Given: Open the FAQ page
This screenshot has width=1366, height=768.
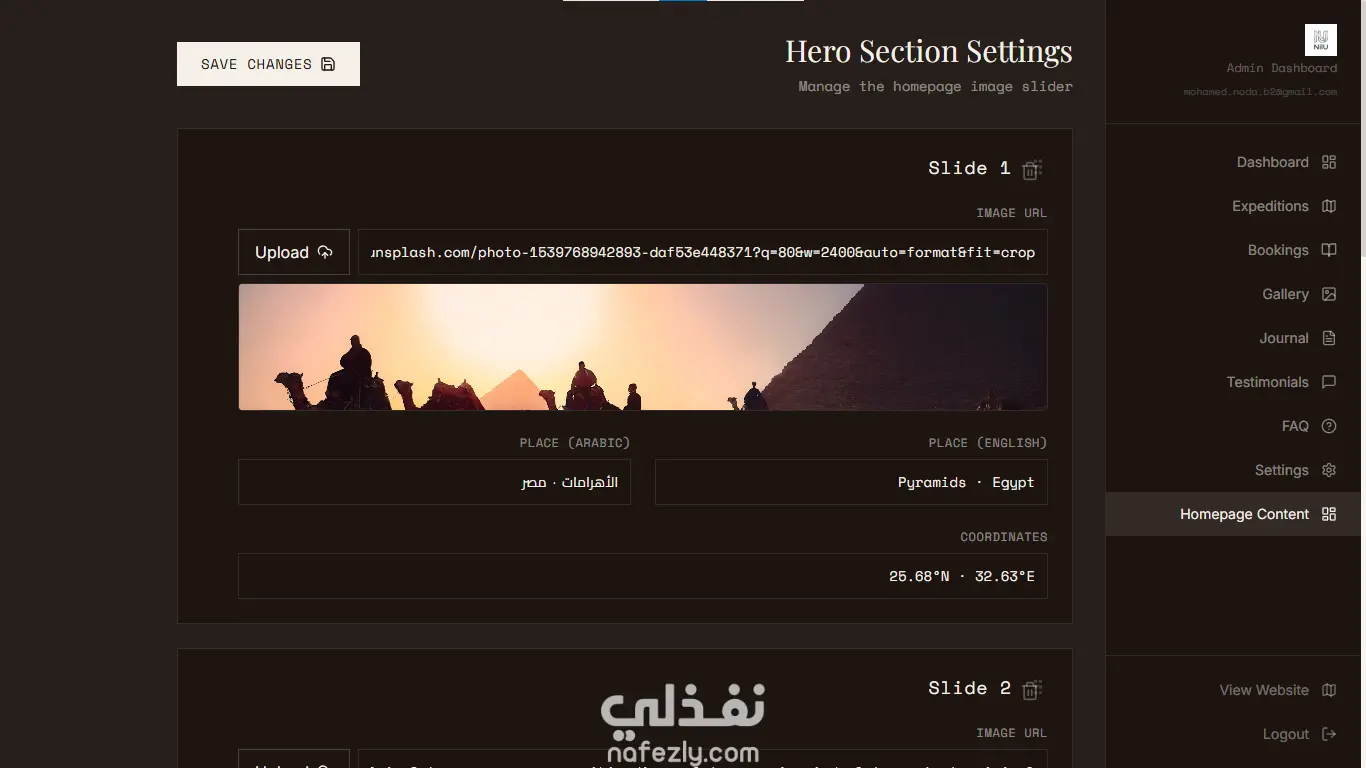Looking at the screenshot, I should point(1233,426).
